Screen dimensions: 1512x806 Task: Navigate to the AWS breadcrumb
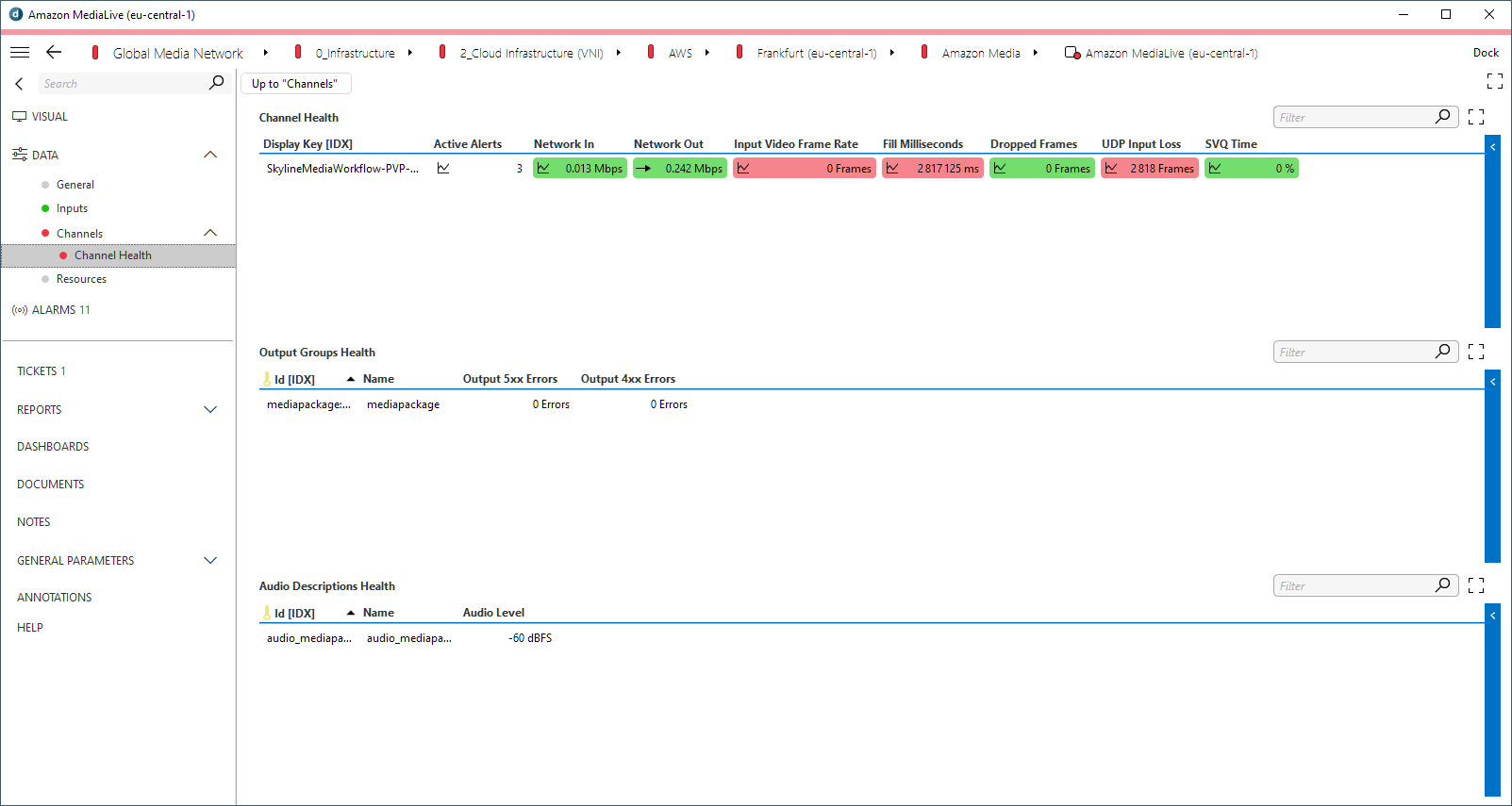680,54
